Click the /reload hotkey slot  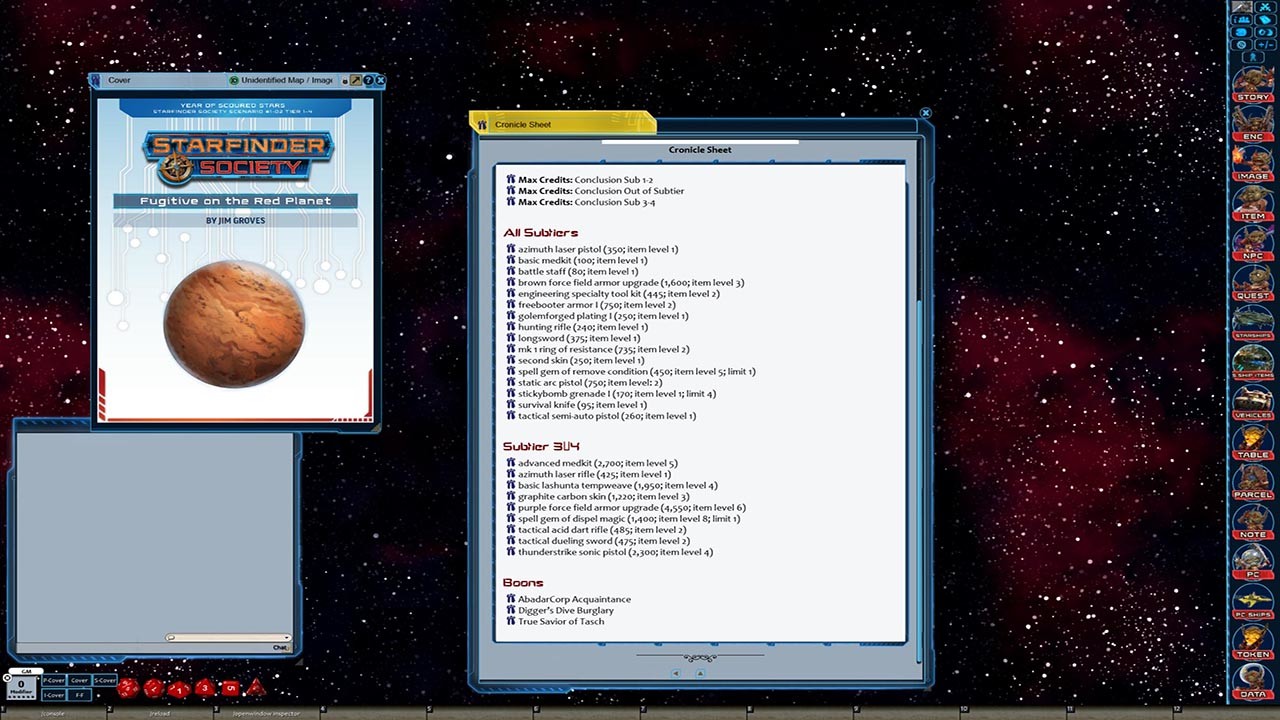point(160,713)
